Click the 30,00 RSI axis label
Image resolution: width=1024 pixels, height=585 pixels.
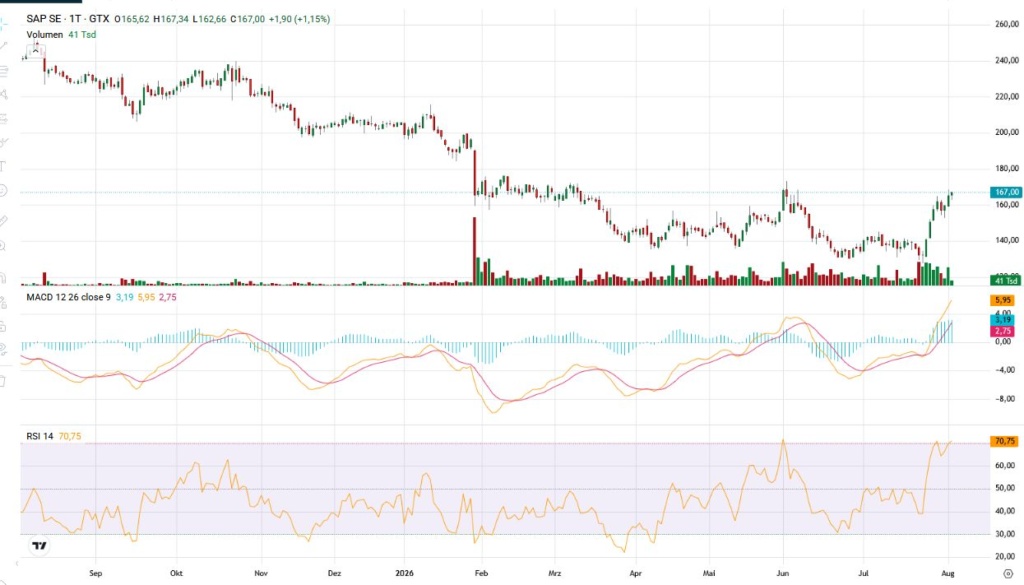coord(1005,534)
